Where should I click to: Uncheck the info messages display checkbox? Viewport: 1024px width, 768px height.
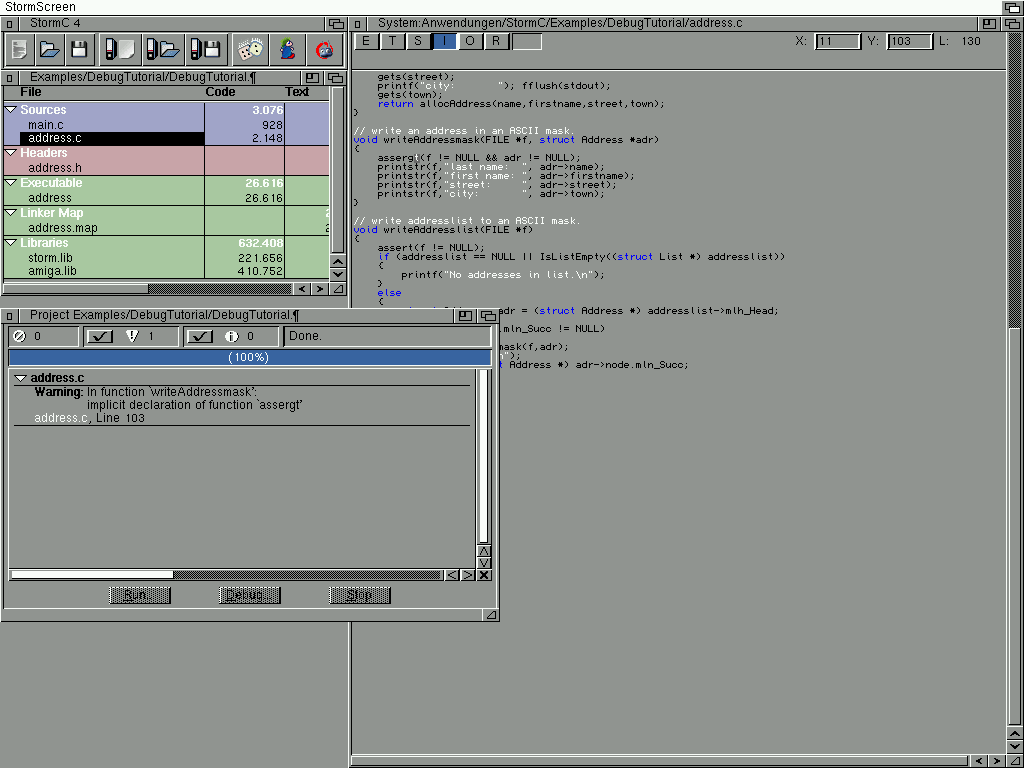tap(200, 336)
